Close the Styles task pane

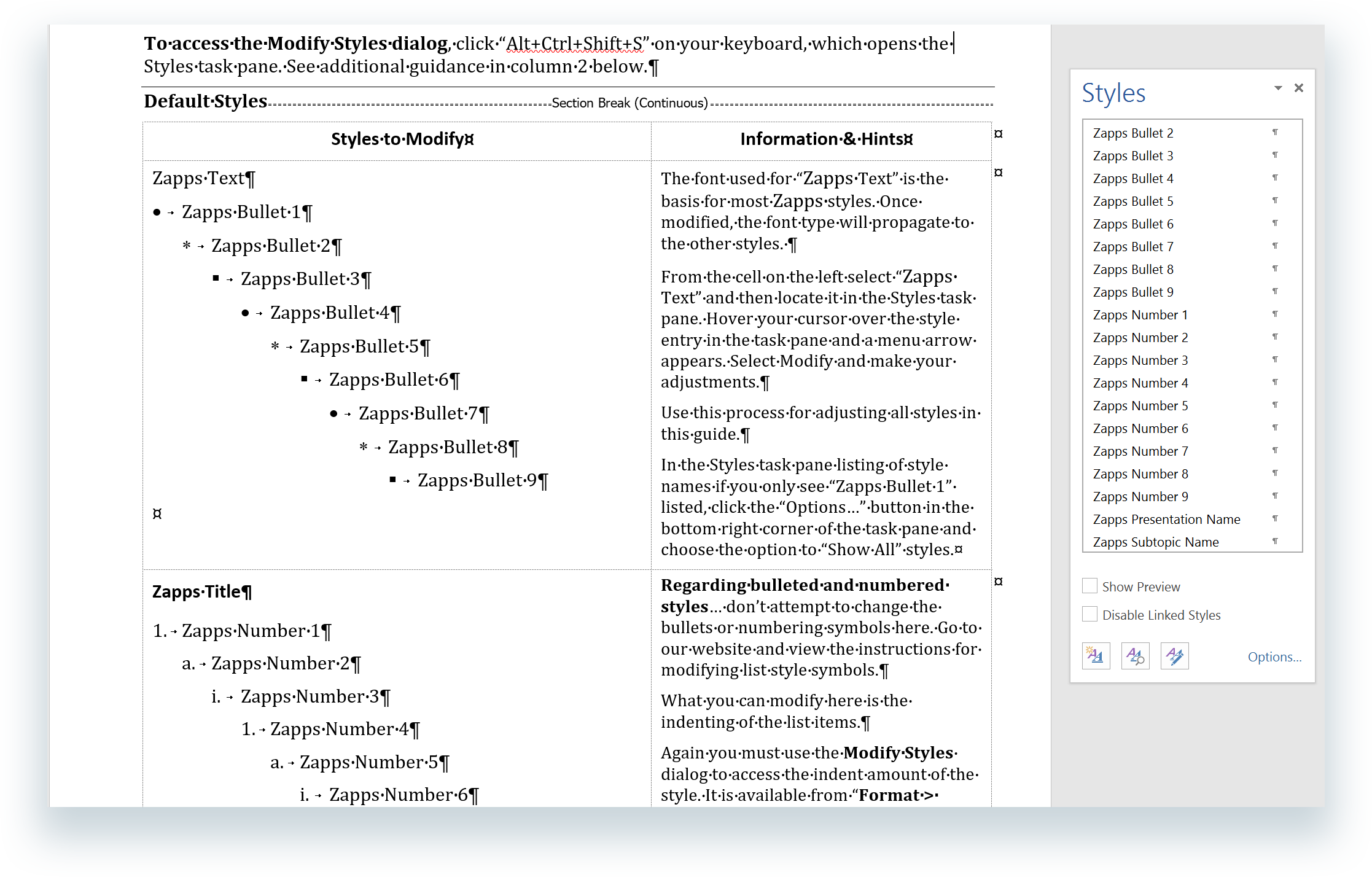point(1298,88)
